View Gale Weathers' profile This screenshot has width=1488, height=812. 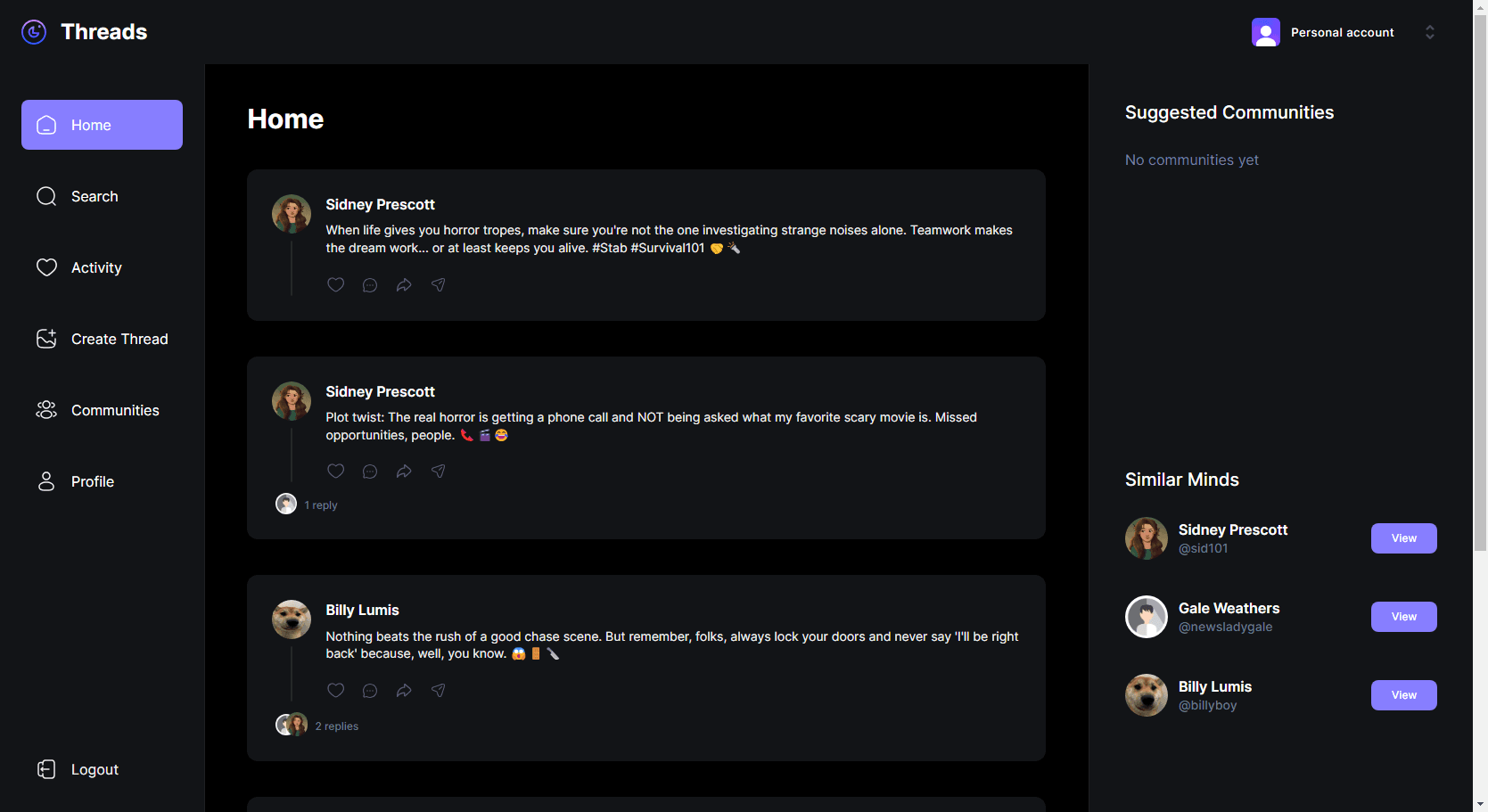point(1403,617)
